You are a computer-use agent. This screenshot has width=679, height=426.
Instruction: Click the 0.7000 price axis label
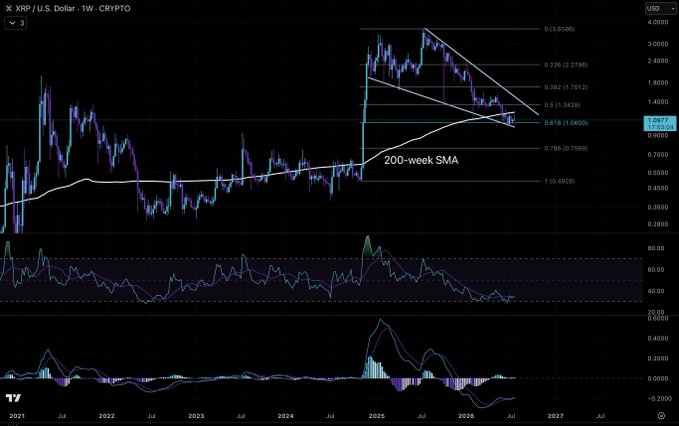pos(657,155)
